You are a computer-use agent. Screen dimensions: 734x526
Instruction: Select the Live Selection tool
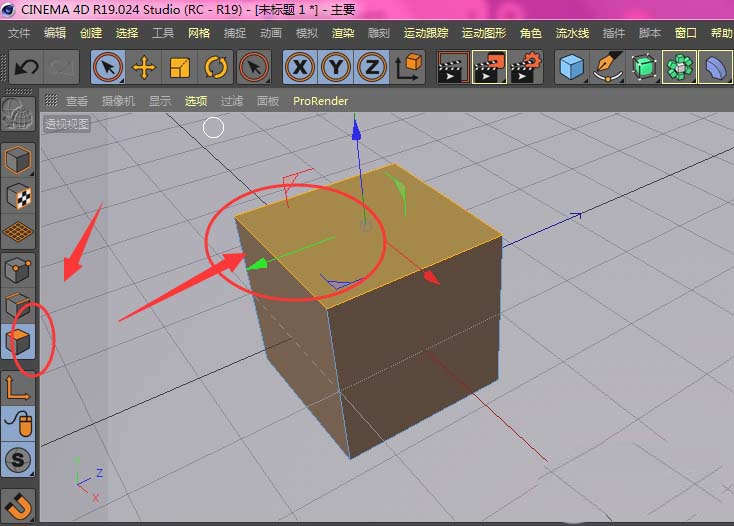[x=108, y=67]
